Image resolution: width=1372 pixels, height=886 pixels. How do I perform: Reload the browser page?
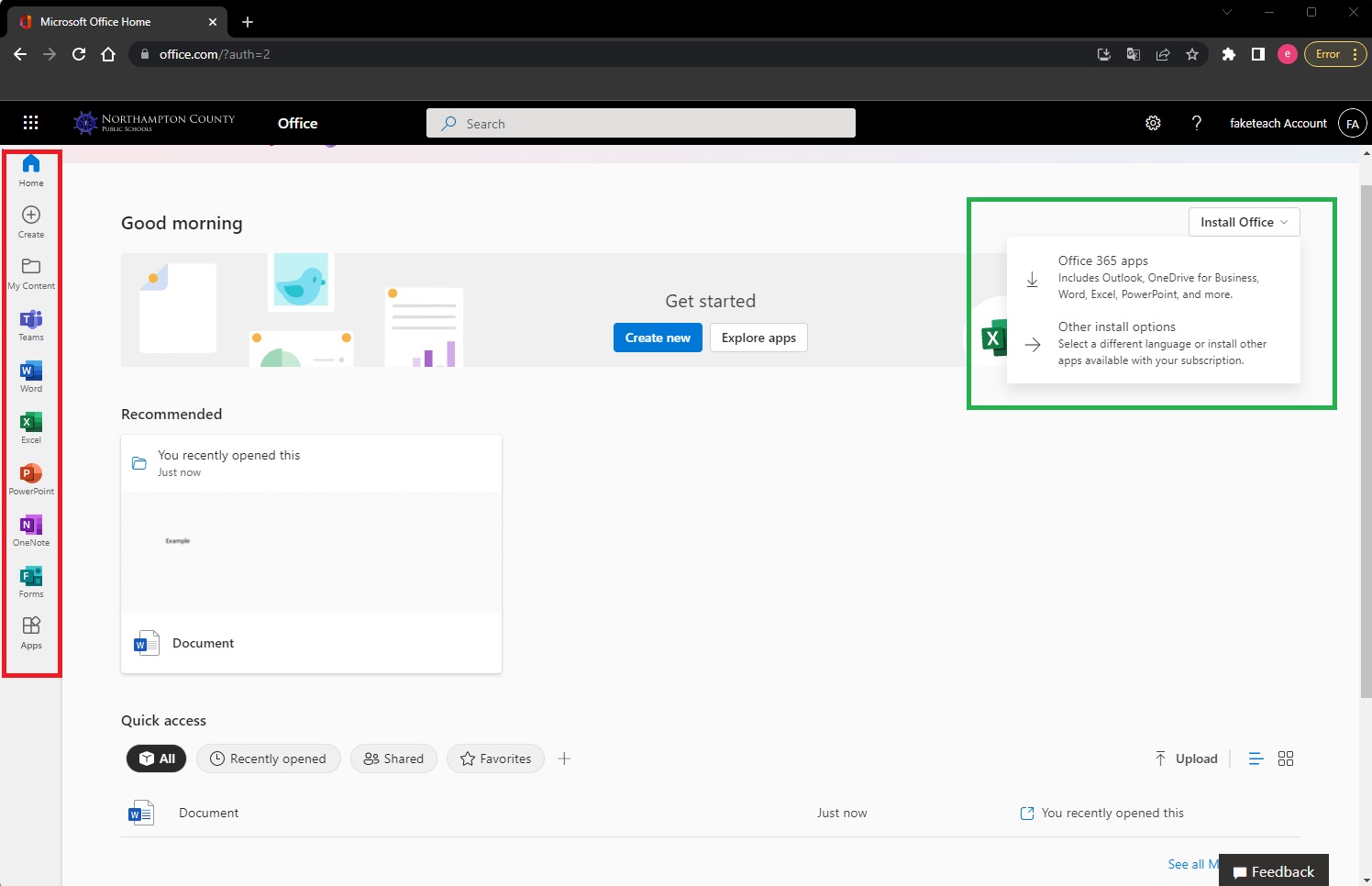pos(79,54)
